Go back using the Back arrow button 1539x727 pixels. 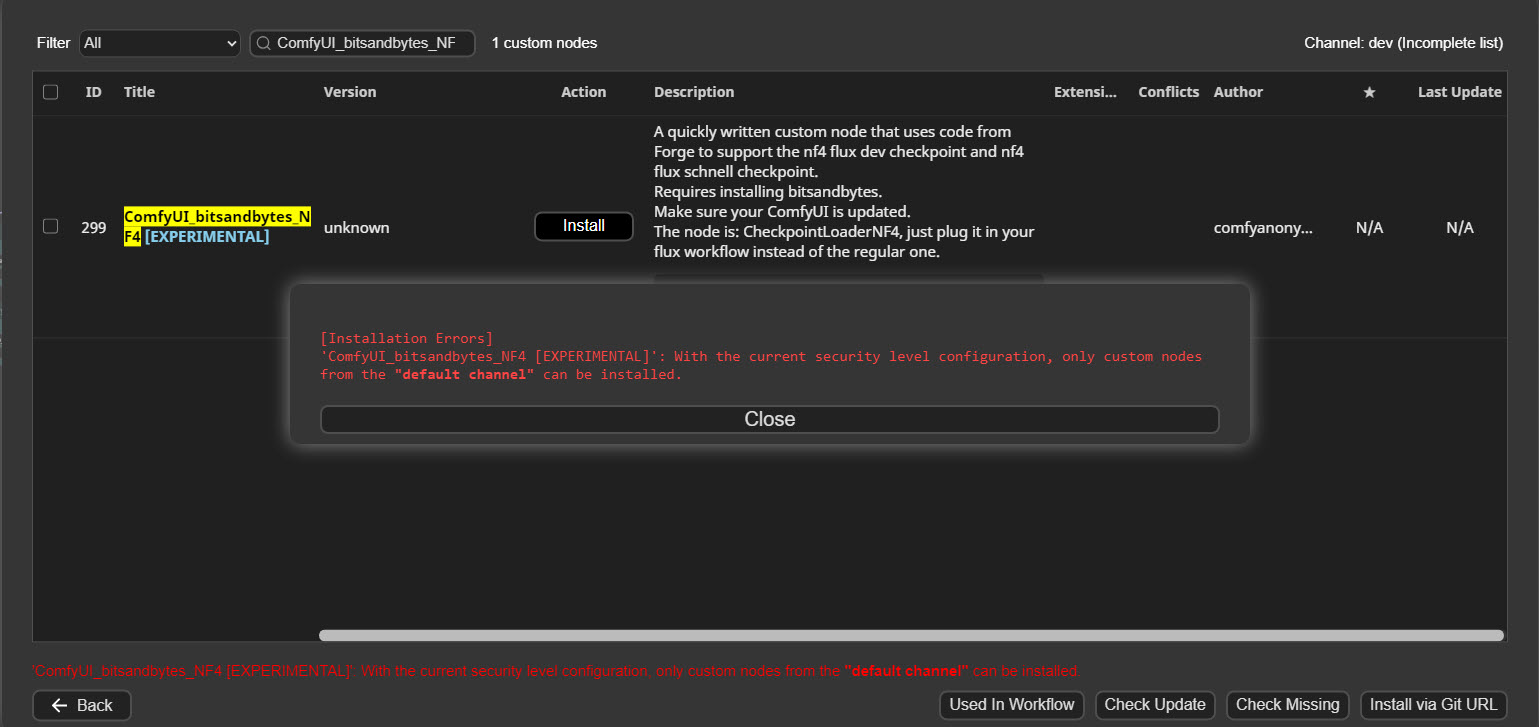tap(82, 705)
